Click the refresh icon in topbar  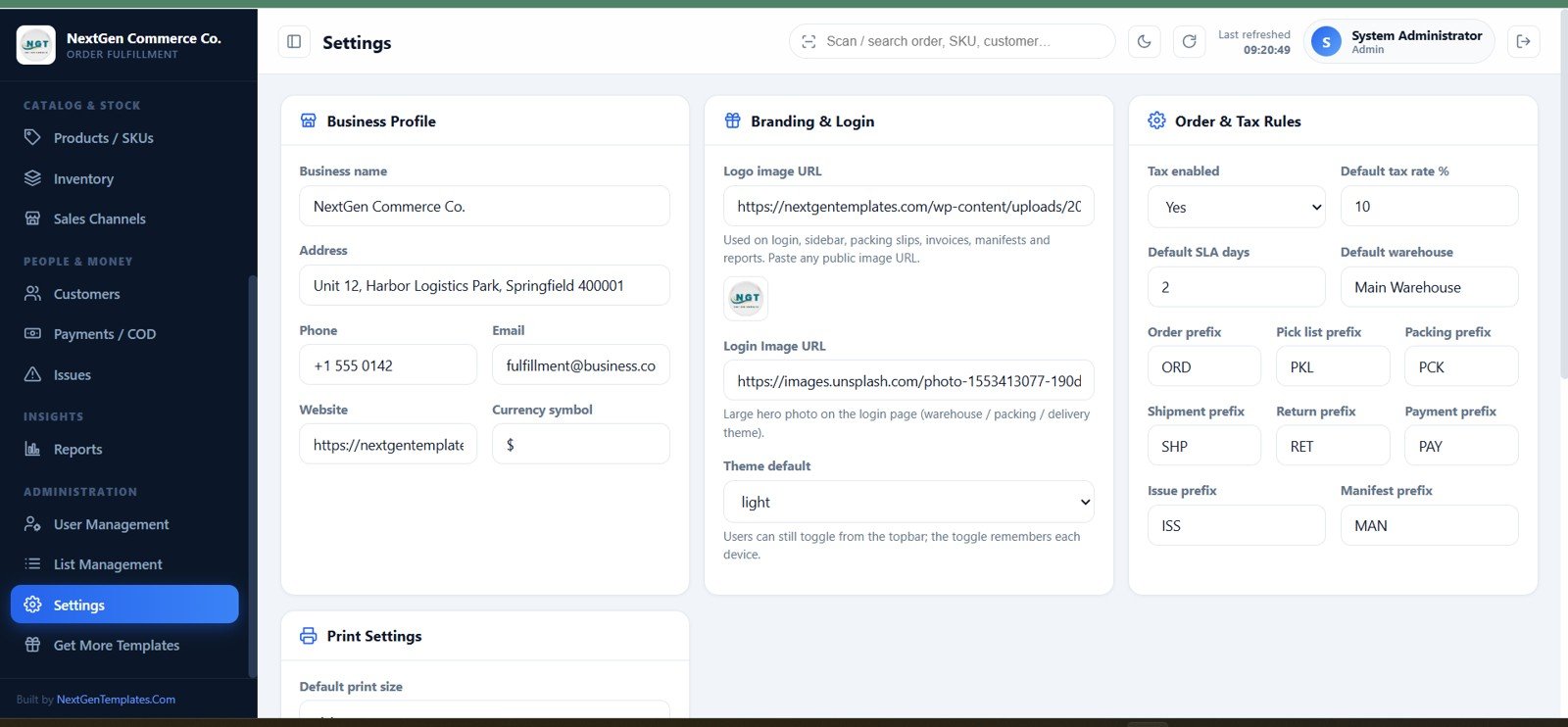click(1189, 41)
